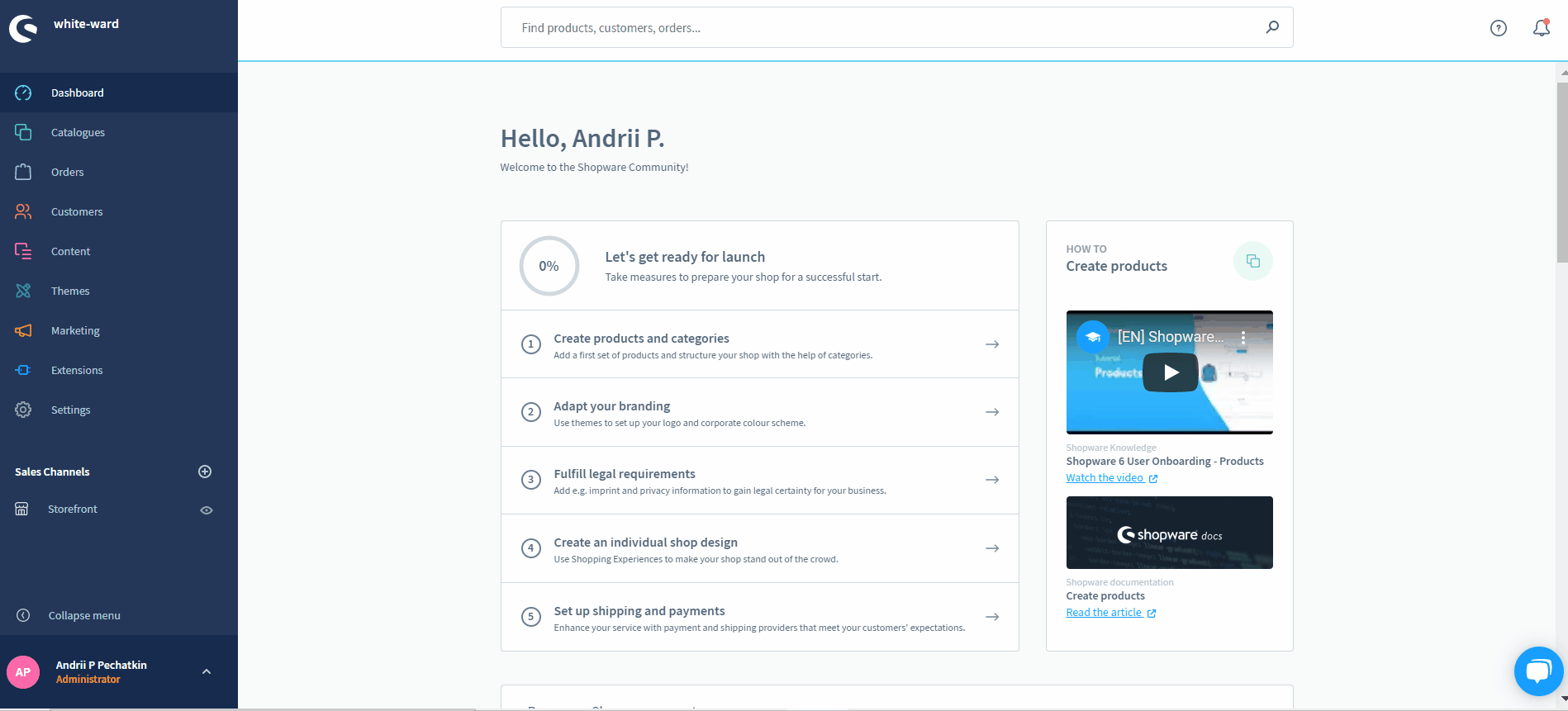Open Settings menu item
The width and height of the screenshot is (1568, 711).
pos(119,410)
